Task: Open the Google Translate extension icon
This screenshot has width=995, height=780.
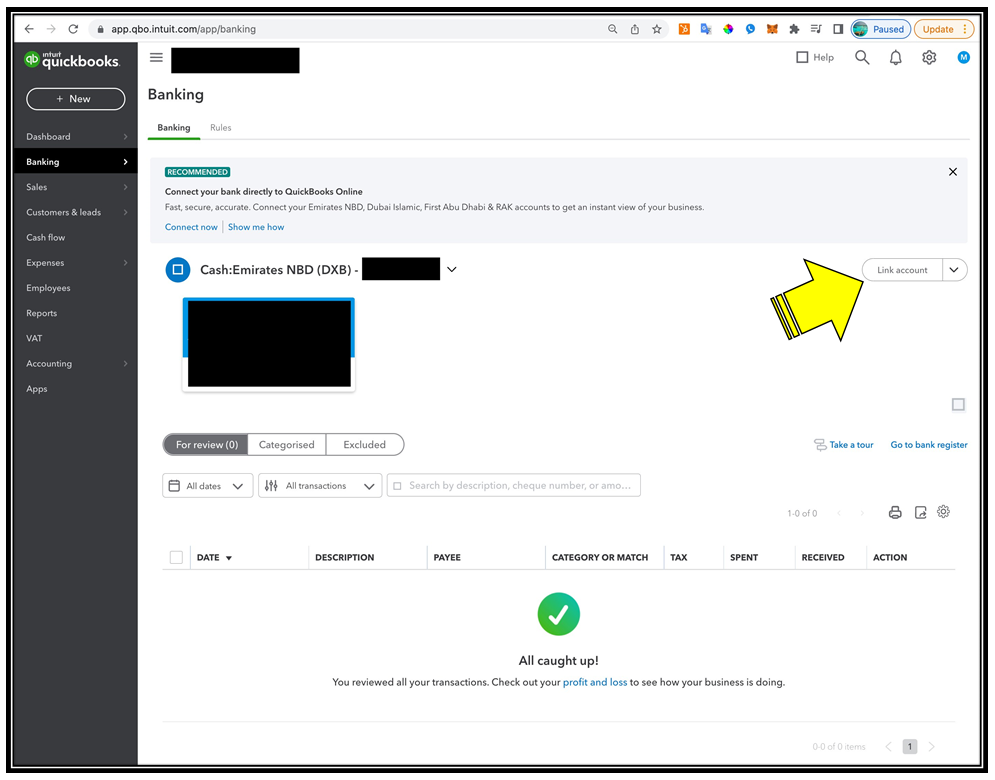Action: [706, 29]
